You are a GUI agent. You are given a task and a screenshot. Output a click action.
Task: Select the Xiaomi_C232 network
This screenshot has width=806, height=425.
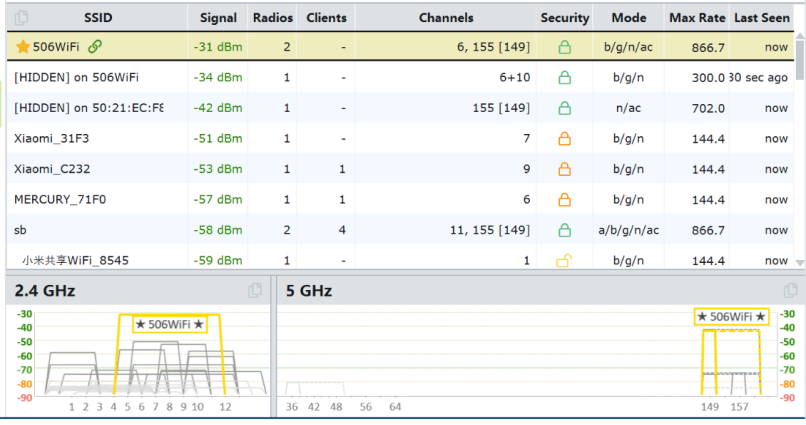tap(400, 169)
